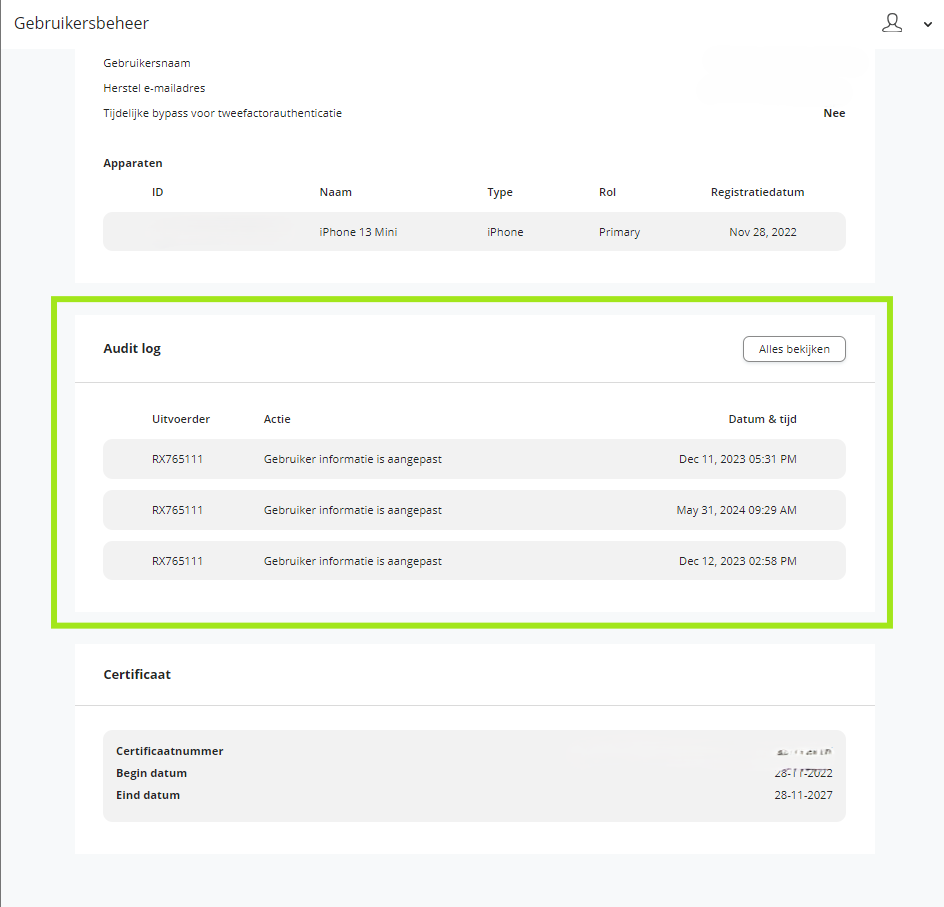
Task: Expand the account dropdown chevron
Action: (928, 25)
